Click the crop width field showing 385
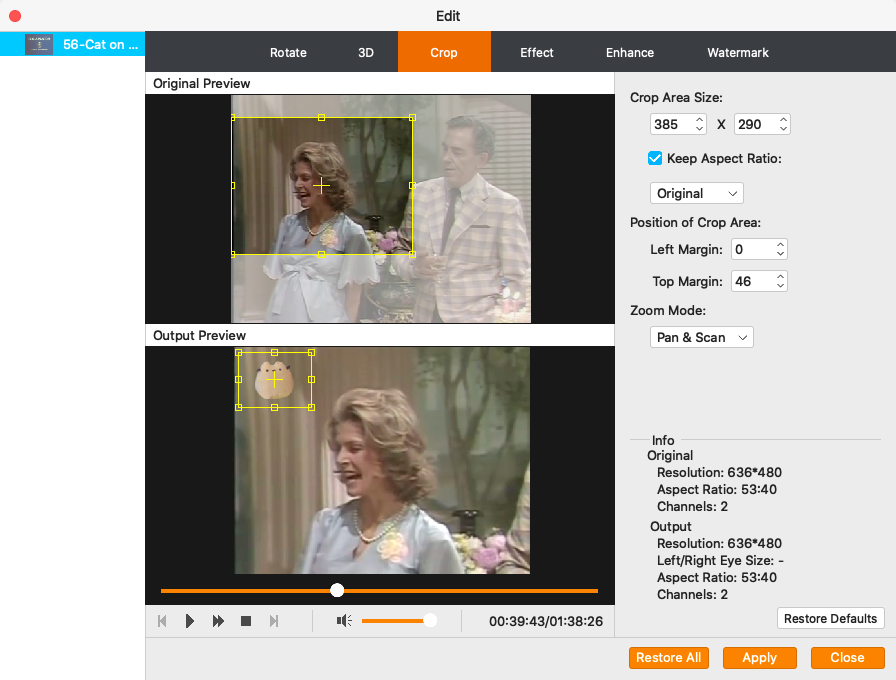The width and height of the screenshot is (896, 680). [x=672, y=124]
